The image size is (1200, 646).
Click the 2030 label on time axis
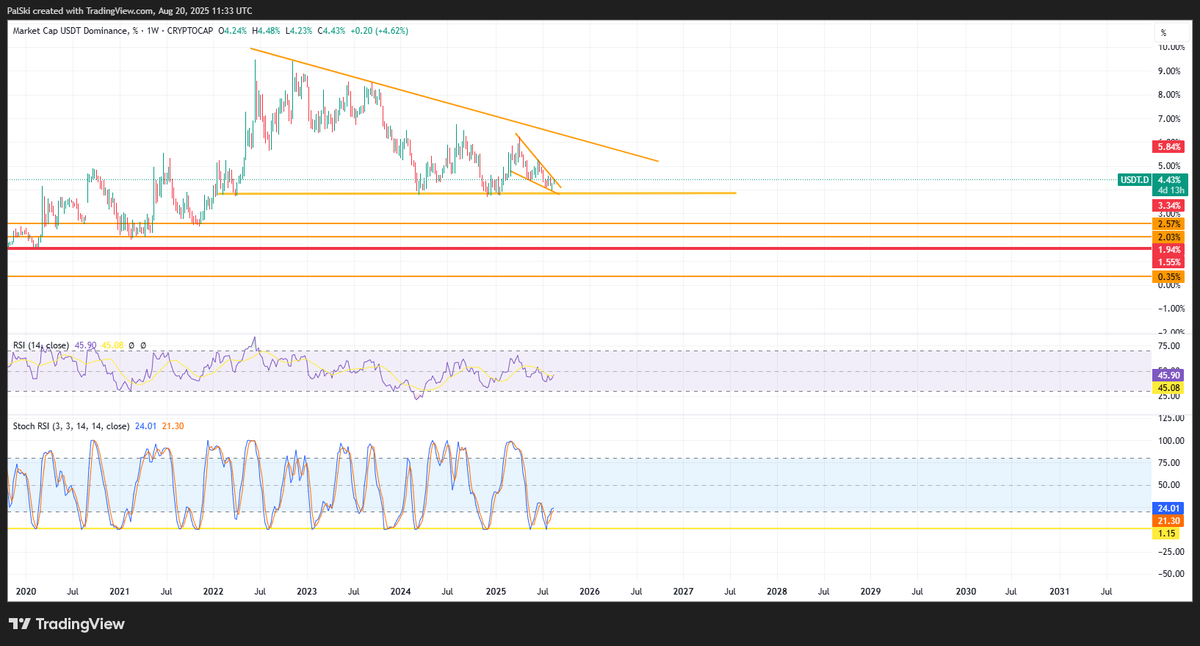point(964,593)
